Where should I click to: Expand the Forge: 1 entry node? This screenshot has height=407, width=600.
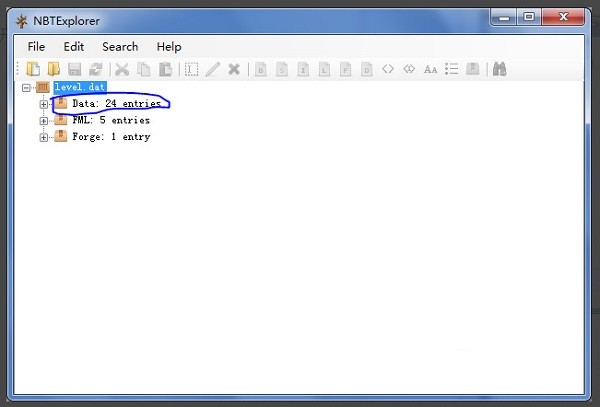pos(44,137)
